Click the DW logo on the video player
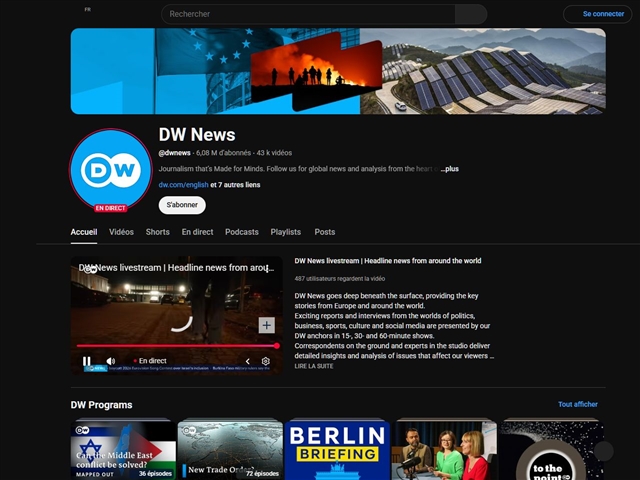The width and height of the screenshot is (640, 480). (91, 269)
